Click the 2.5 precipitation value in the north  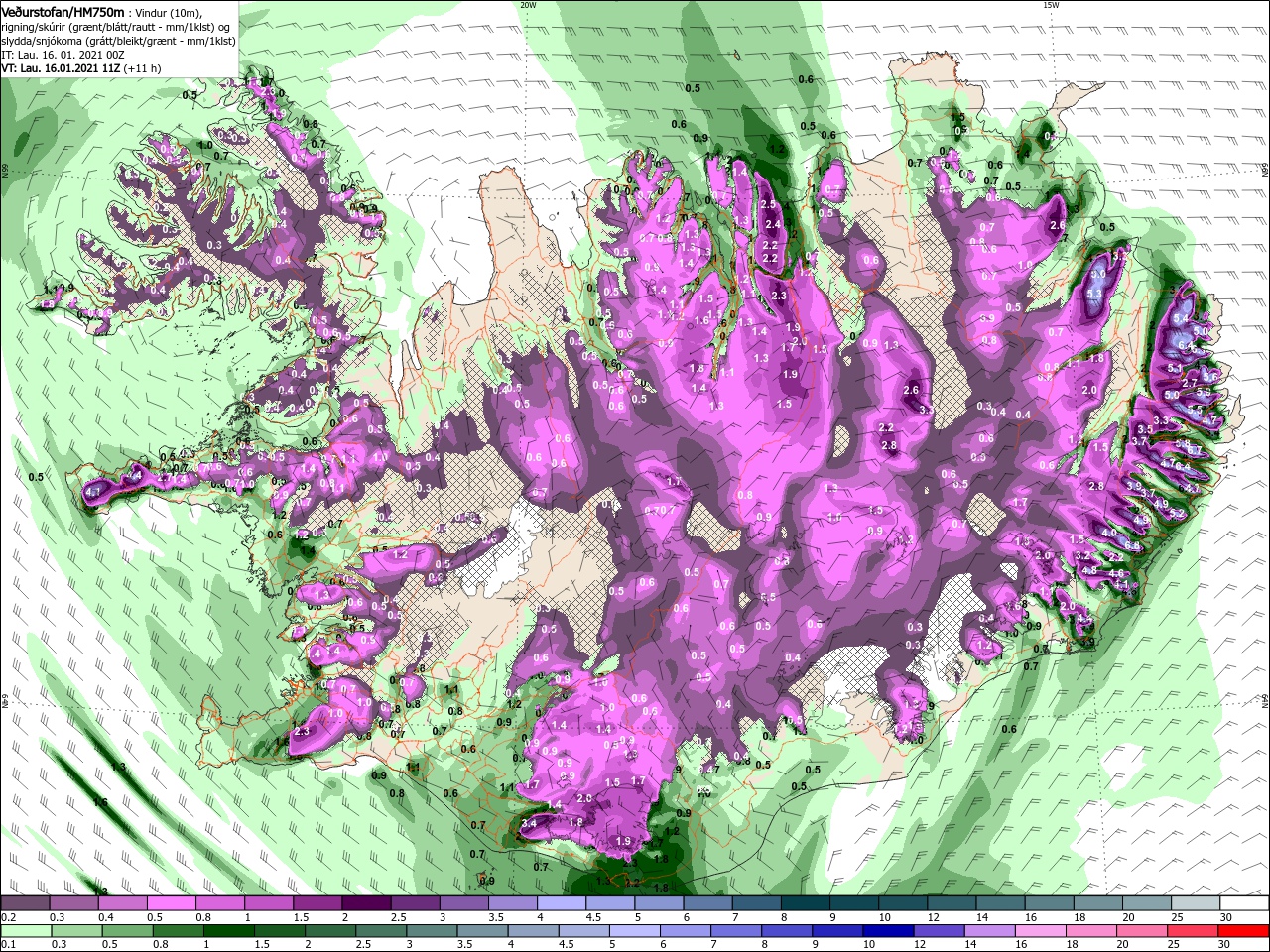pyautogui.click(x=768, y=204)
